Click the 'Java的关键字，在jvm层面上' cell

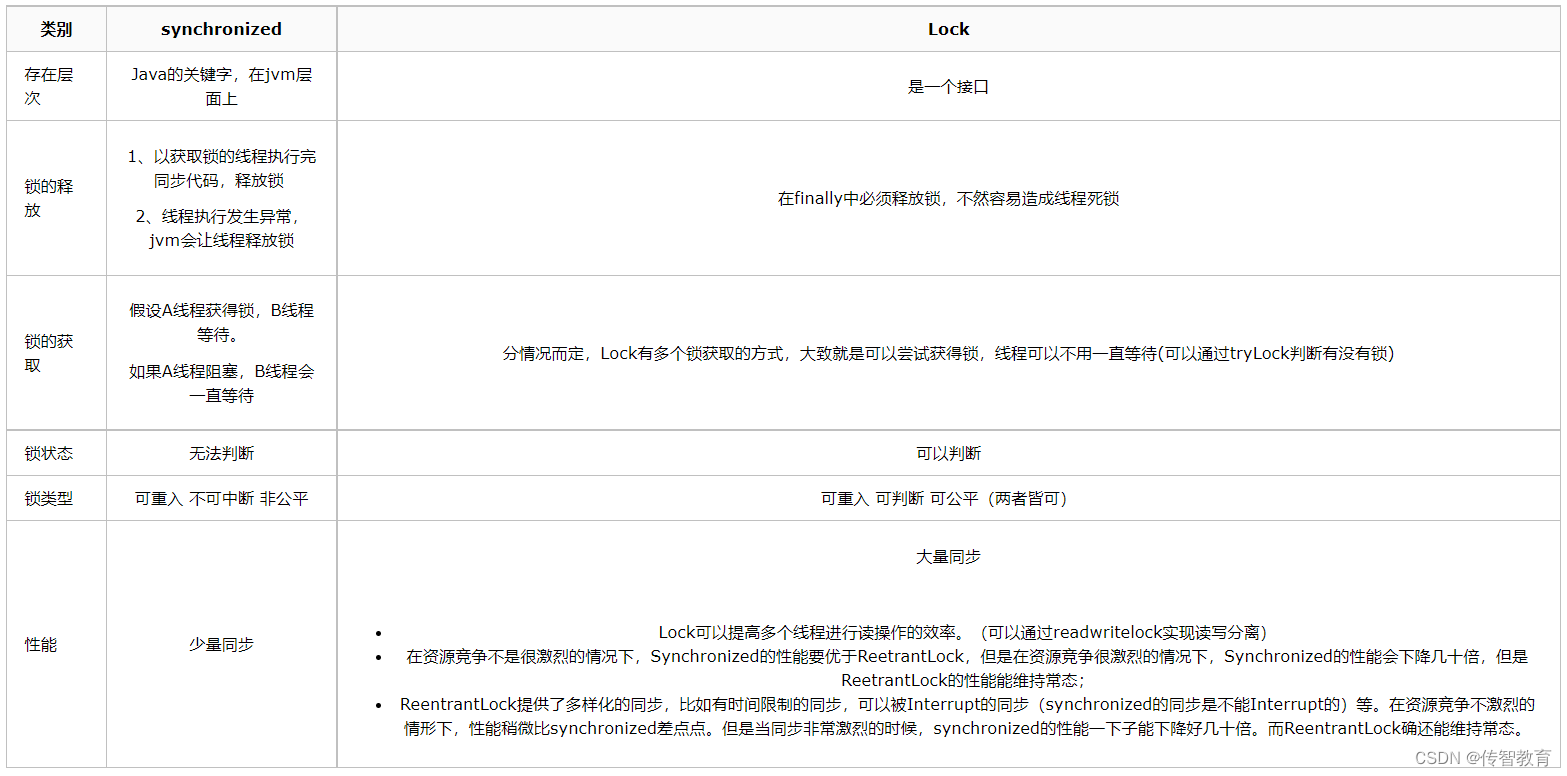click(221, 87)
